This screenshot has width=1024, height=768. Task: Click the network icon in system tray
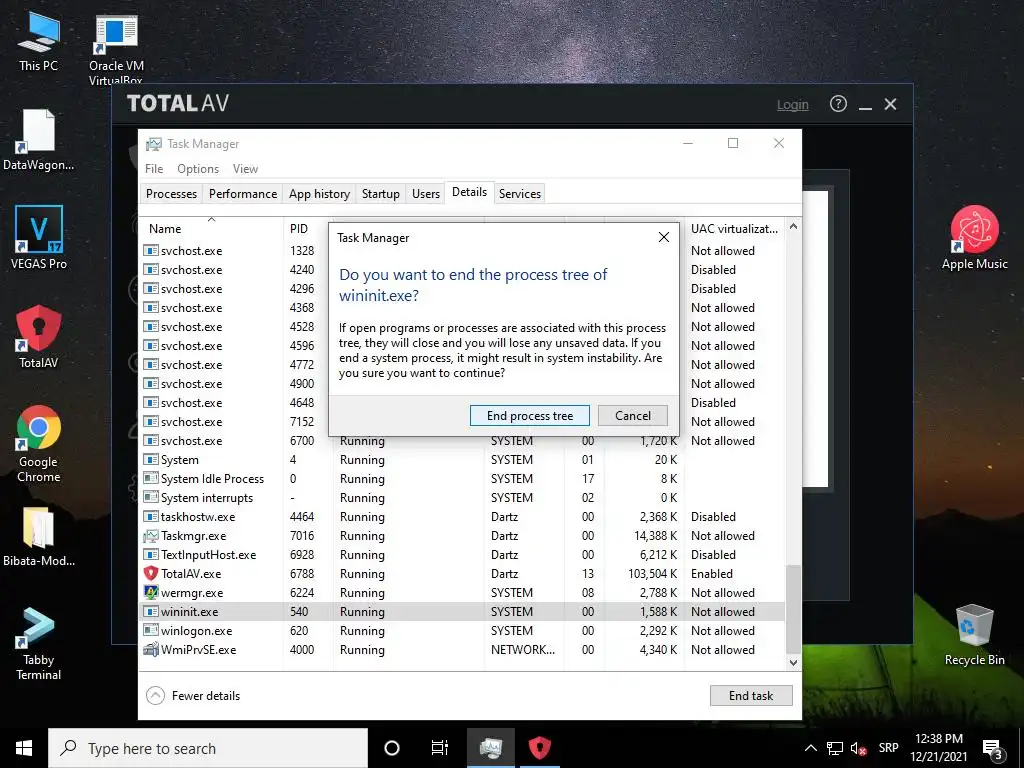tap(835, 748)
